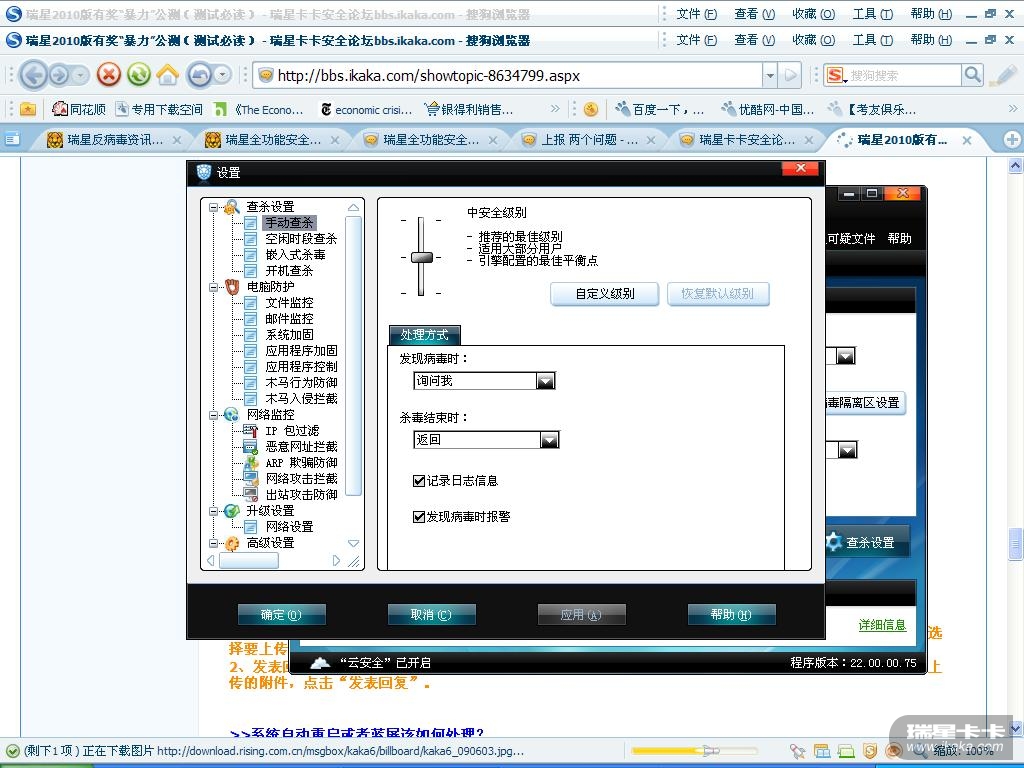Click the 查杀设置 gear button in Rising window

[x=867, y=542]
